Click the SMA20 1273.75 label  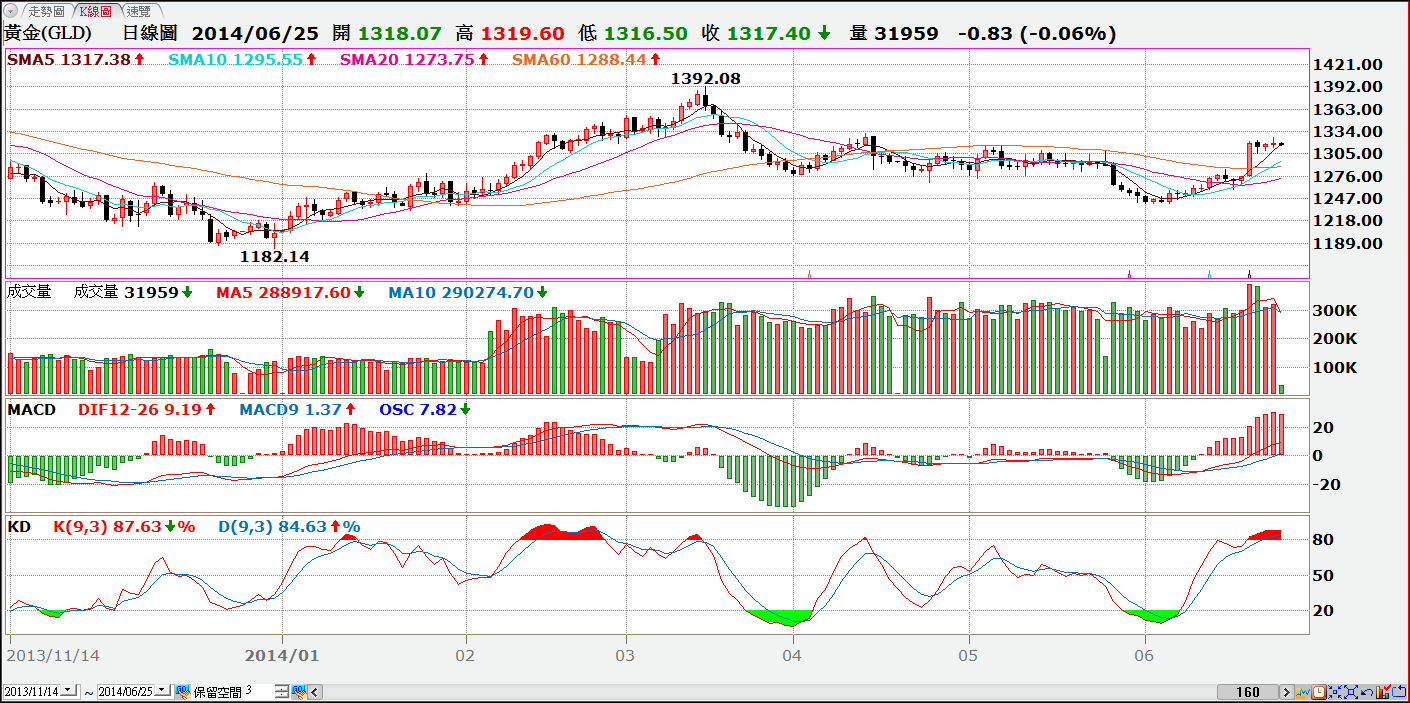(x=414, y=60)
